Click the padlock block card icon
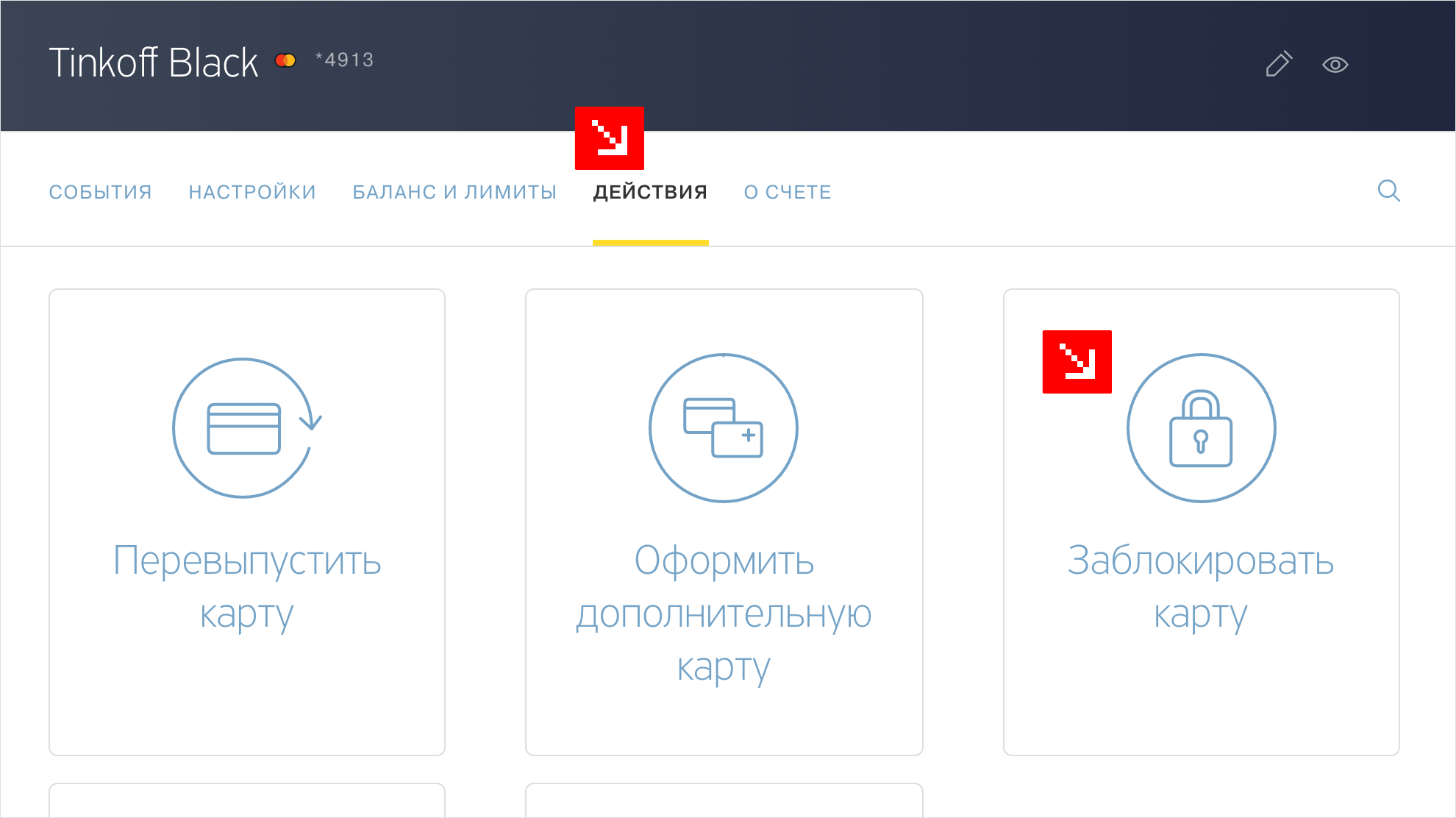The height and width of the screenshot is (818, 1456). click(x=1201, y=428)
